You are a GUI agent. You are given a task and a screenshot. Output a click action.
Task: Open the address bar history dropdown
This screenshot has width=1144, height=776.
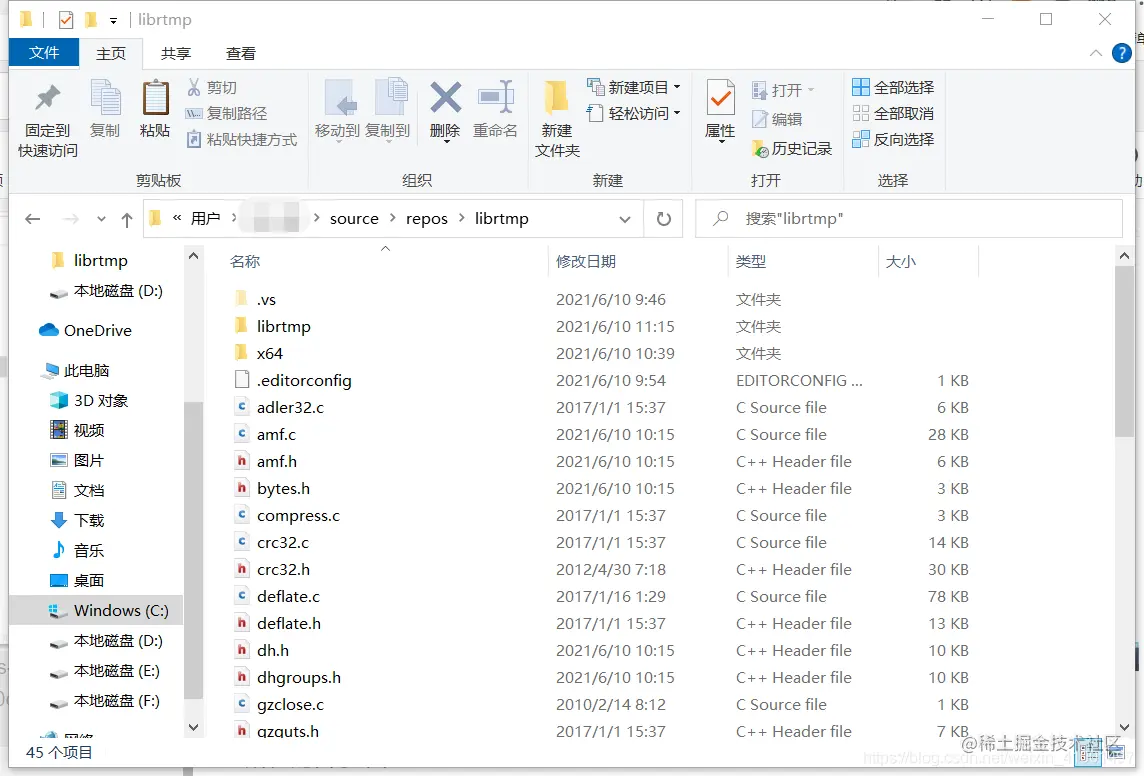tap(626, 218)
